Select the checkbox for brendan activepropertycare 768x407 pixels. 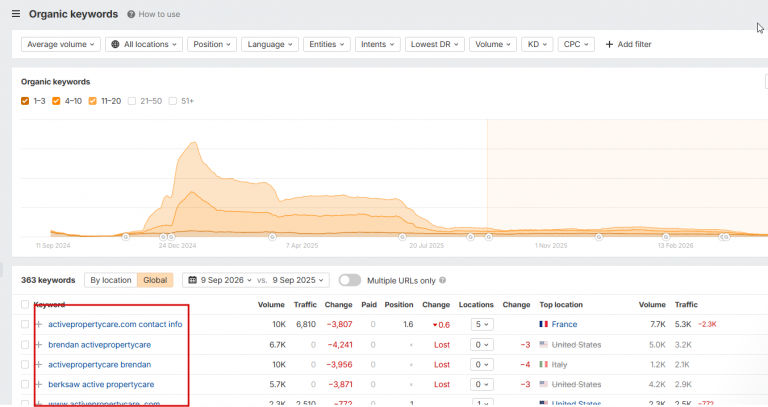(25, 345)
